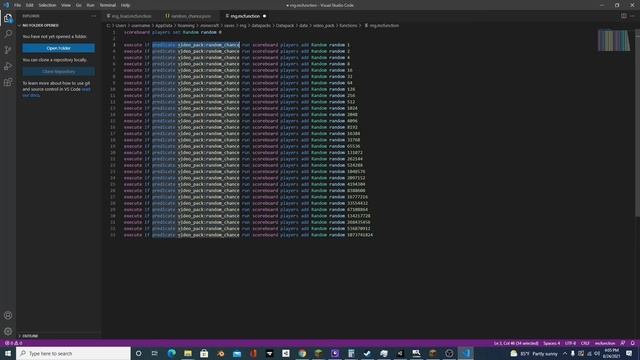This screenshot has height=360, width=640.
Task: Click the Open Folder button
Action: [58, 48]
